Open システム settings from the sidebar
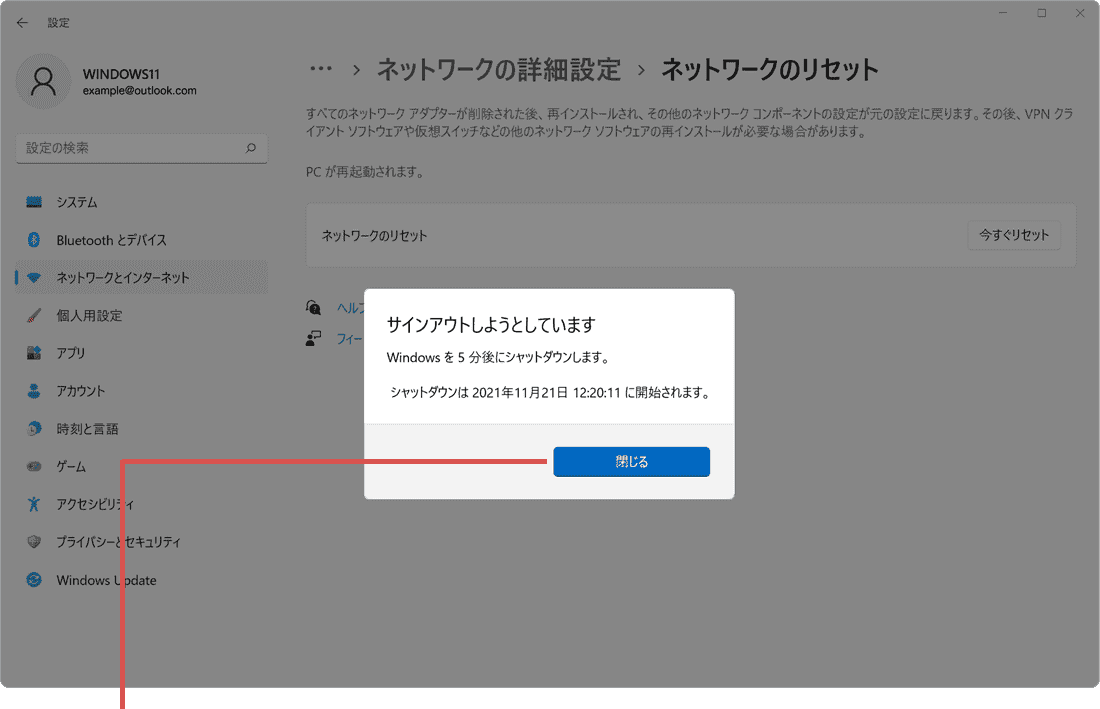This screenshot has width=1100, height=709. click(85, 201)
